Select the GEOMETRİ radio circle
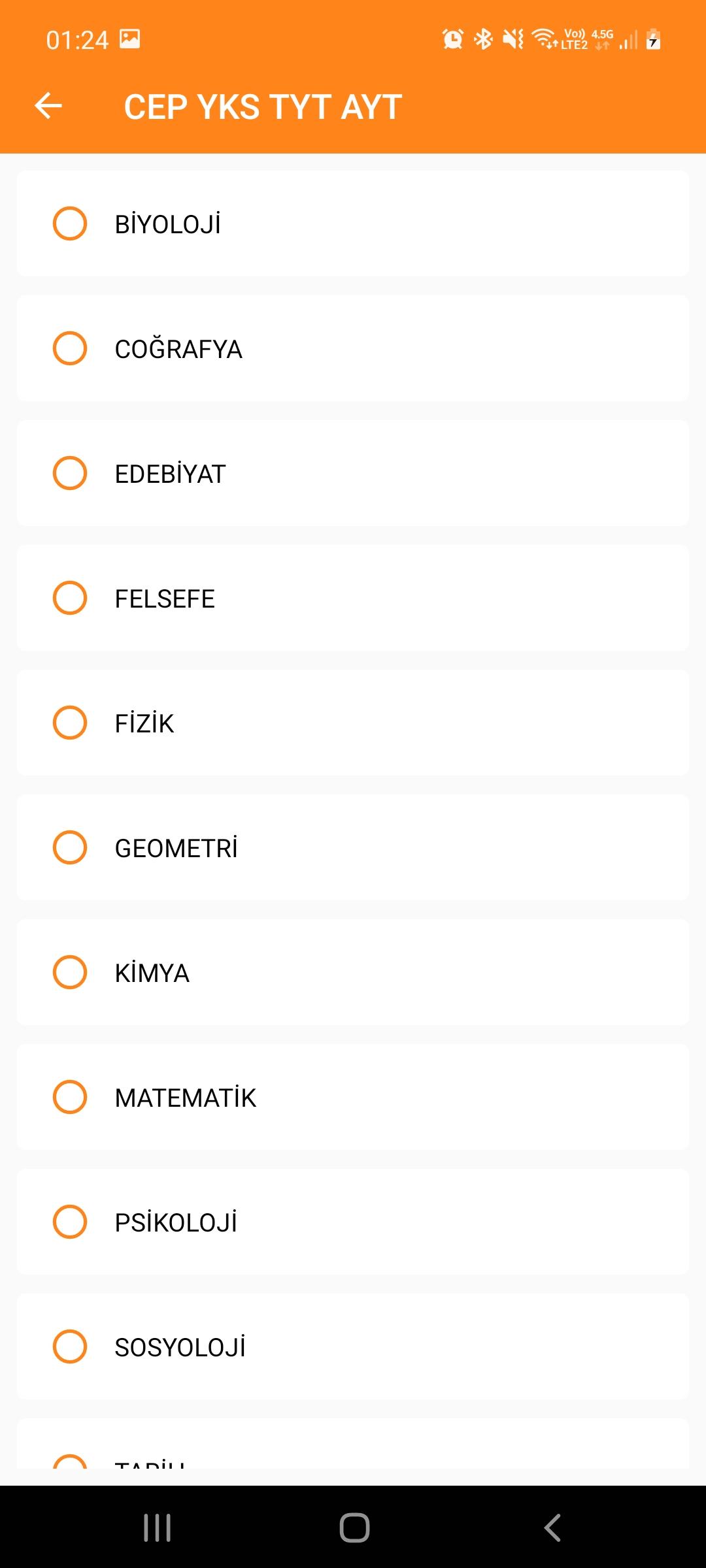Viewport: 706px width, 1568px height. pyautogui.click(x=70, y=847)
